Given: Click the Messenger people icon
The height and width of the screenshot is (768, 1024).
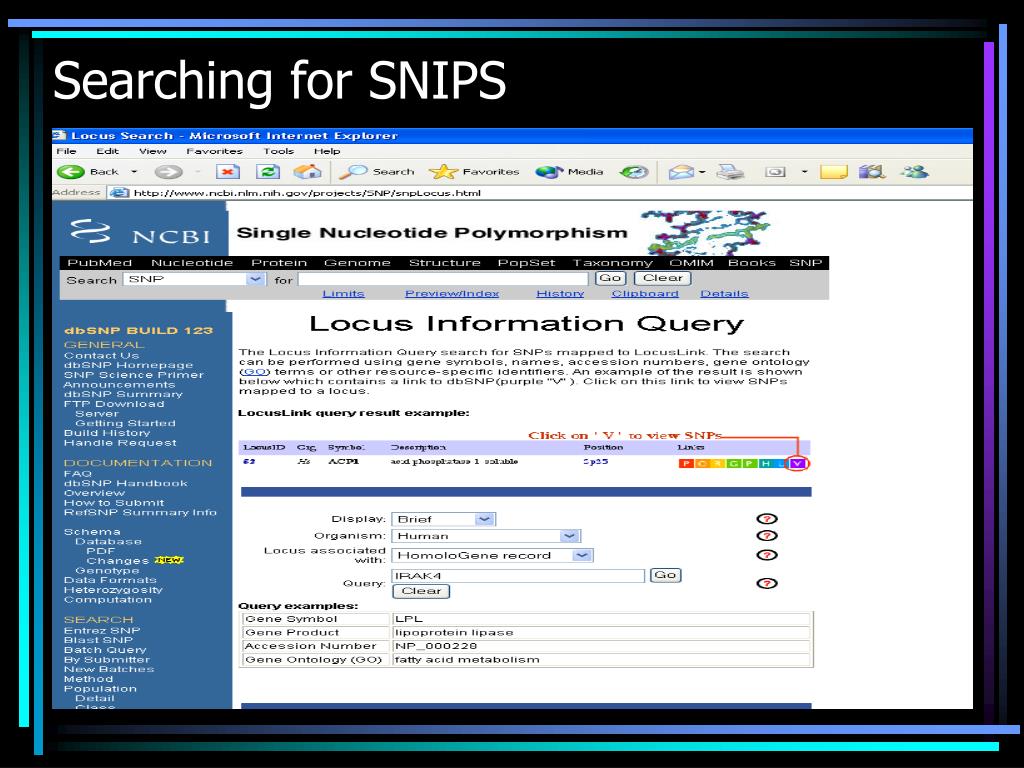Looking at the screenshot, I should pyautogui.click(x=914, y=172).
